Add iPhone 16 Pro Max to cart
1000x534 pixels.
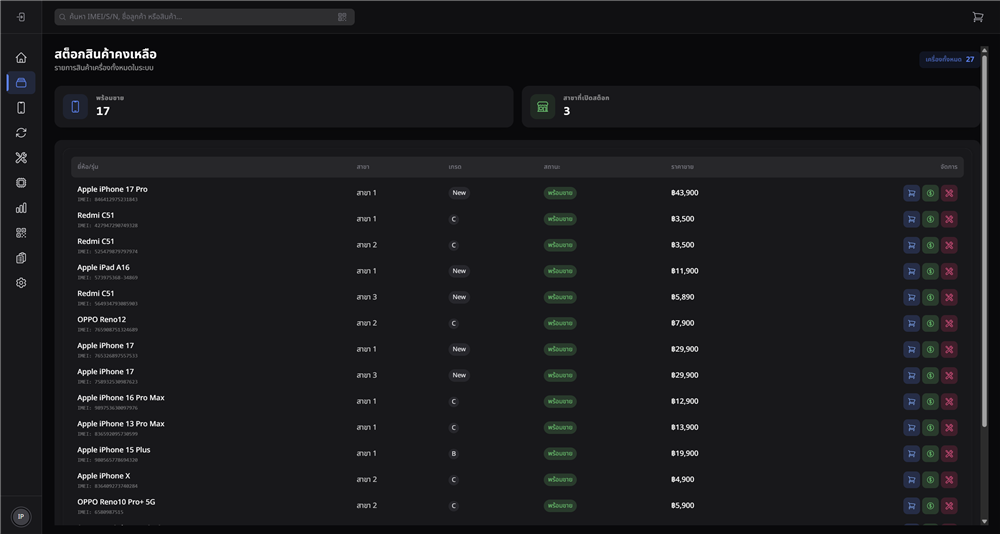[x=911, y=401]
